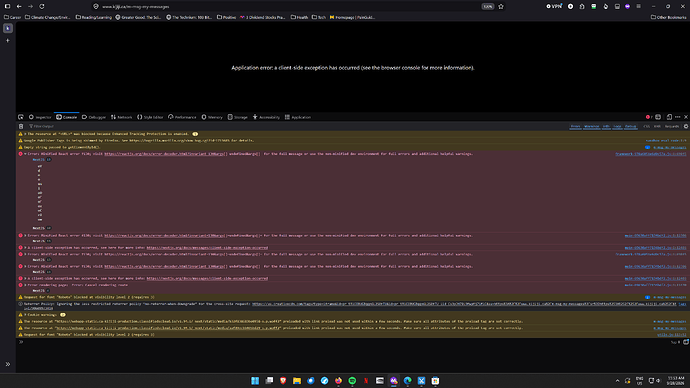Toggle the XHR console filter
The width and height of the screenshot is (690, 388).
click(x=657, y=126)
